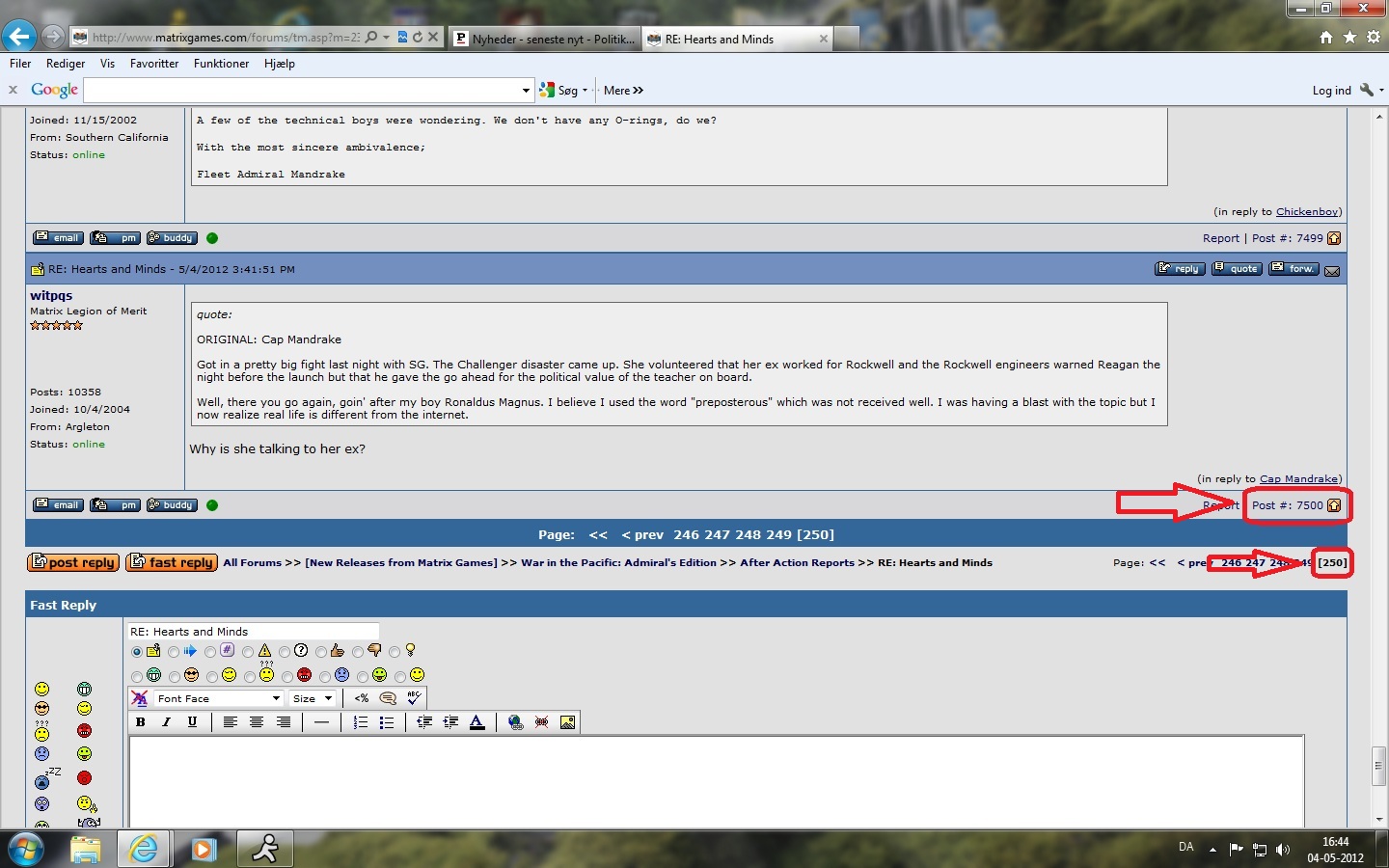Refresh the page in address bar
The image size is (1389, 868).
(418, 37)
